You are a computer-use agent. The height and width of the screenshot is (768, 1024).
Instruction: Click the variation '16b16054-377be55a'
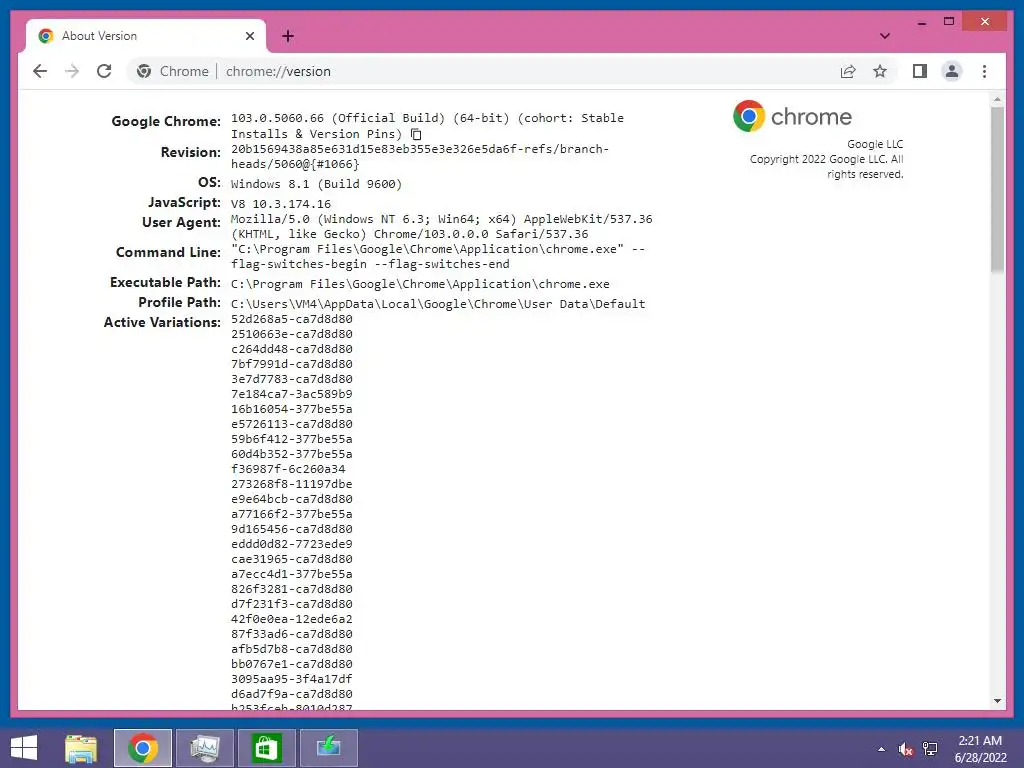coord(291,409)
